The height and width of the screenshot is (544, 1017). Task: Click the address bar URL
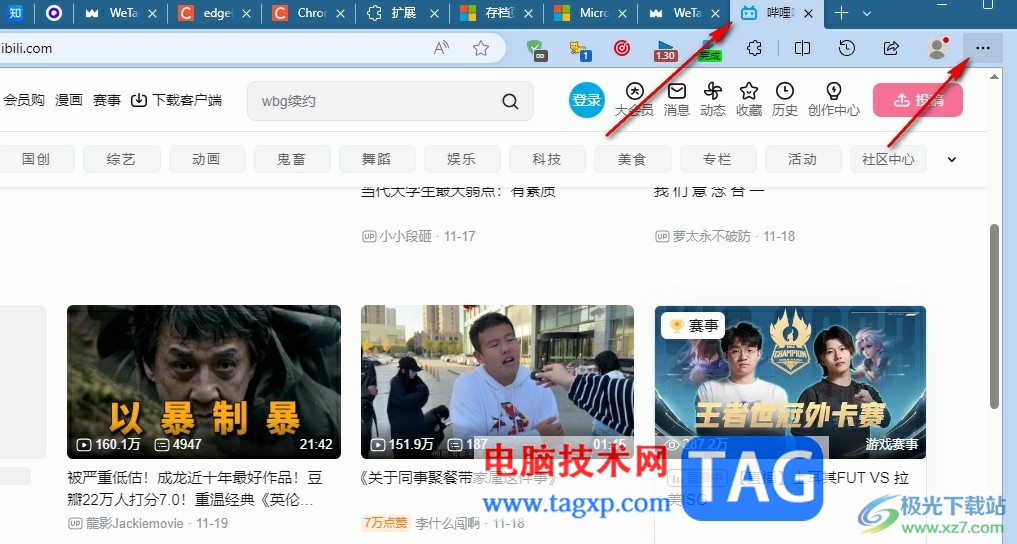[26, 48]
